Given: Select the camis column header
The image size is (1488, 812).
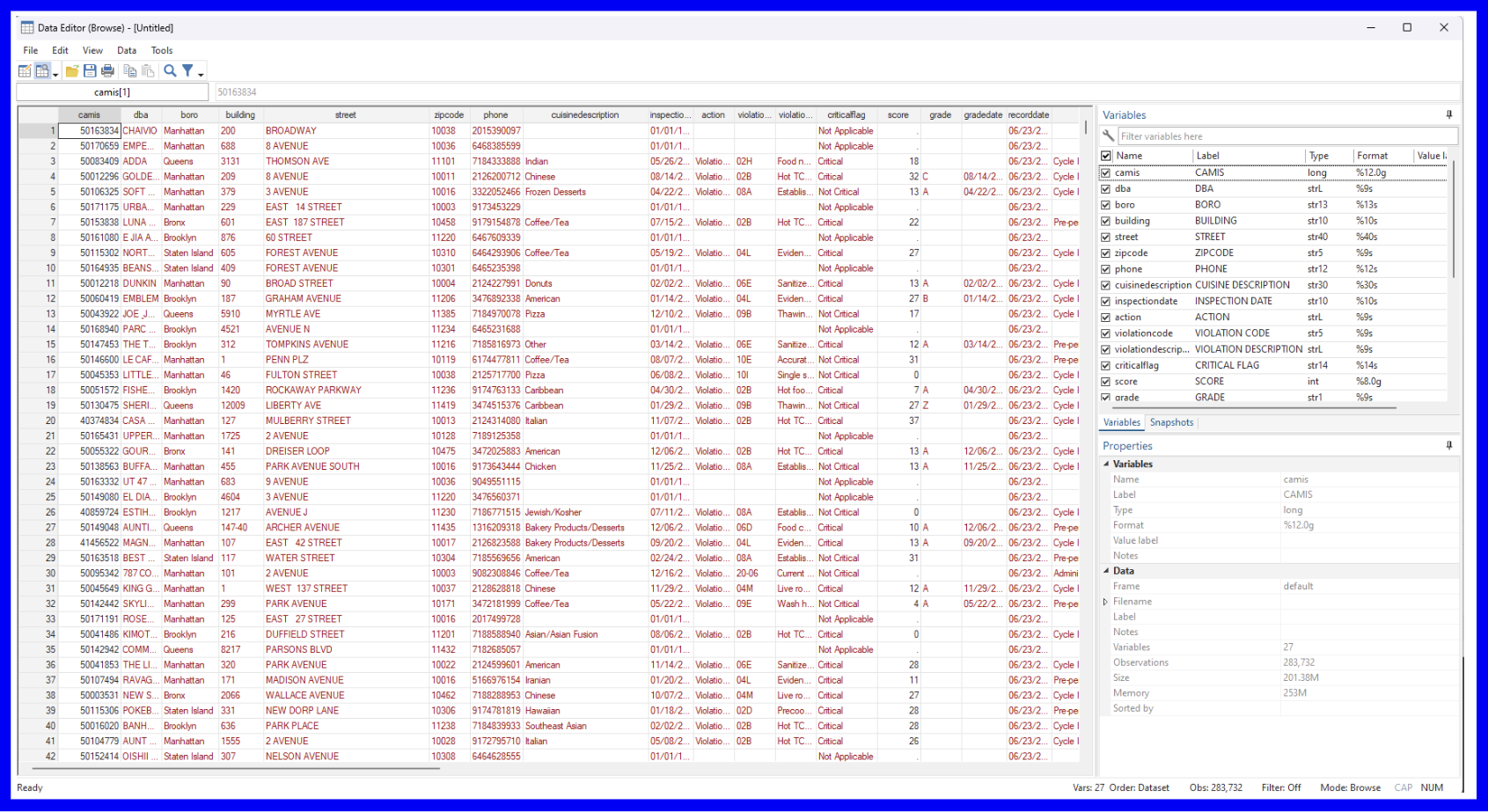Looking at the screenshot, I should tap(89, 115).
